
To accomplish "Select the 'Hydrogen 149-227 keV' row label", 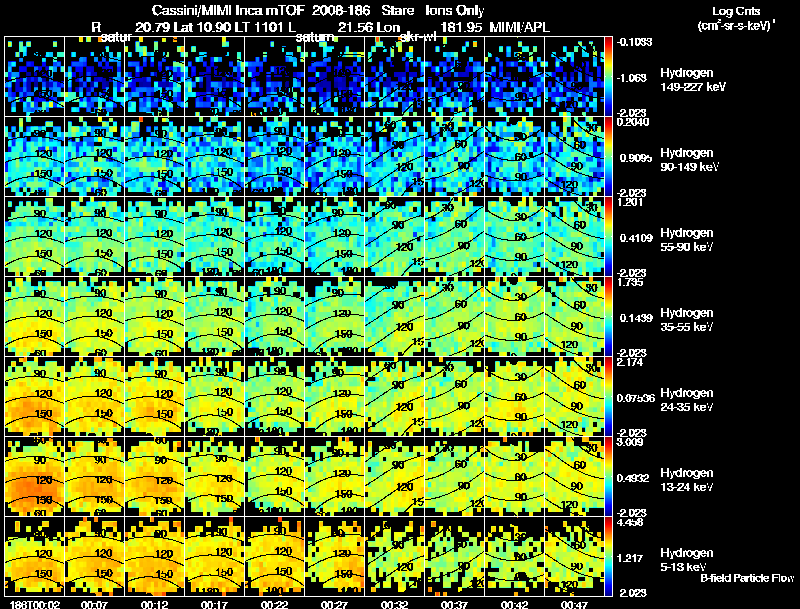I will [x=693, y=80].
